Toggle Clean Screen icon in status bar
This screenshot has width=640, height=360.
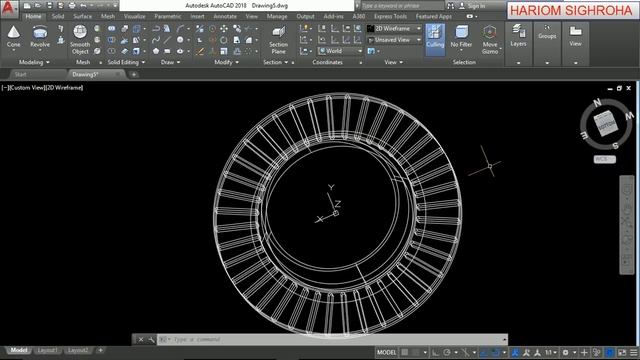pos(622,352)
